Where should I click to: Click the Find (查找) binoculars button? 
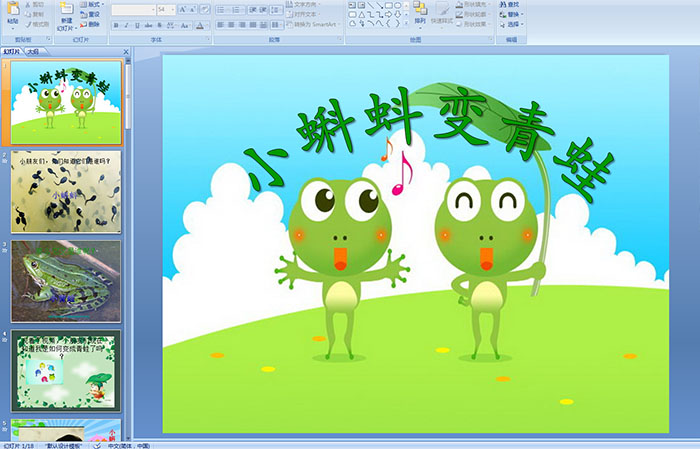[509, 4]
